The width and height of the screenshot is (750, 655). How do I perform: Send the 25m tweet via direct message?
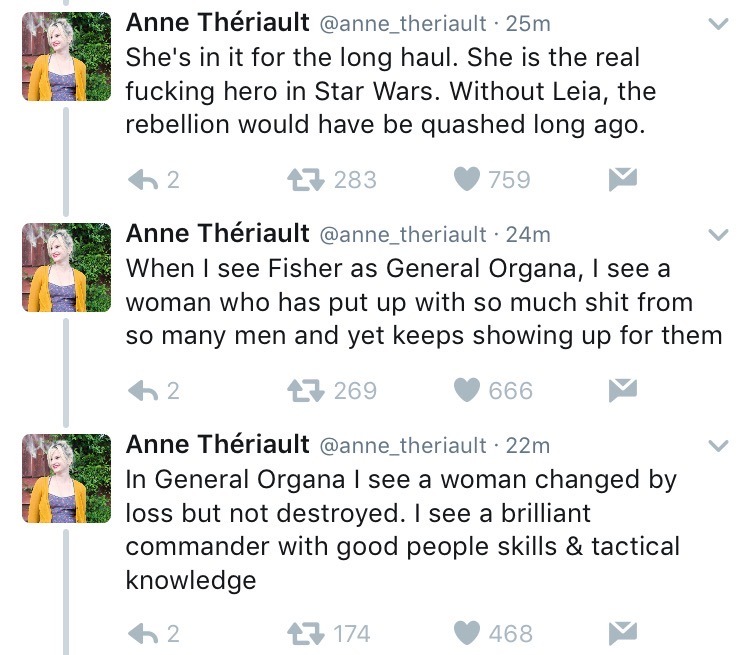pyautogui.click(x=623, y=179)
